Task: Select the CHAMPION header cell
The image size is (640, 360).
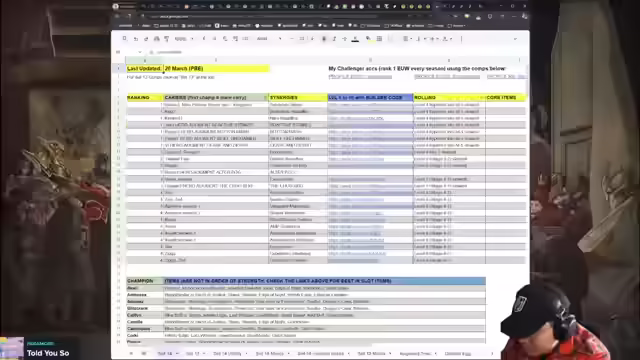Action: click(145, 281)
